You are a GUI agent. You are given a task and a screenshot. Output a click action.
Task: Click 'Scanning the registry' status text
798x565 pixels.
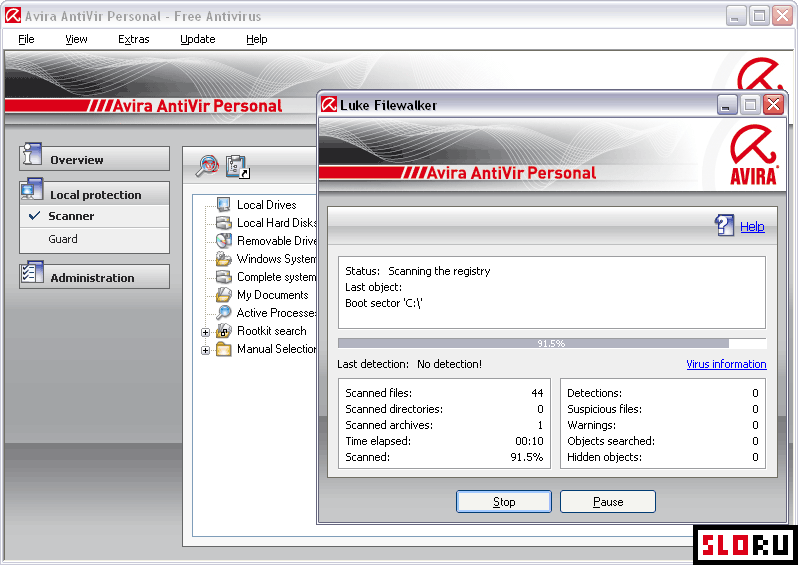coord(439,271)
